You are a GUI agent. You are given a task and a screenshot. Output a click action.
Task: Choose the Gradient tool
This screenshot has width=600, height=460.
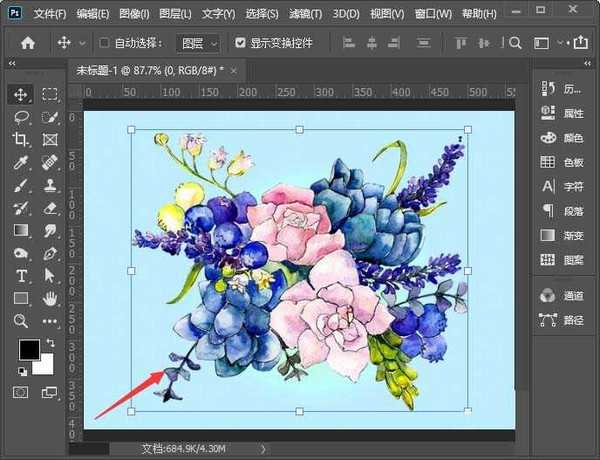(20, 230)
